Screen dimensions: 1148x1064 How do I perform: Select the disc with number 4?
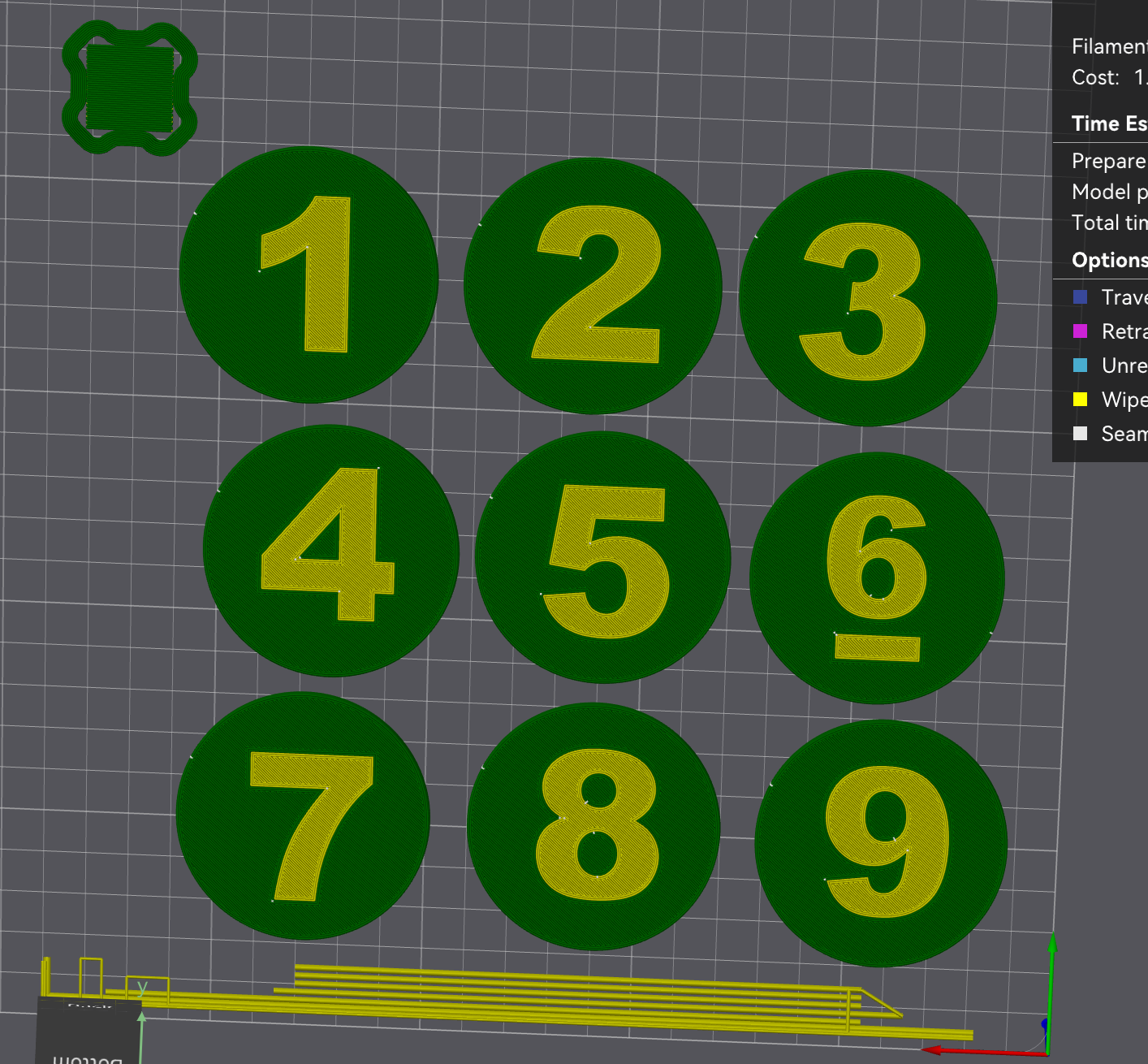pos(331,551)
